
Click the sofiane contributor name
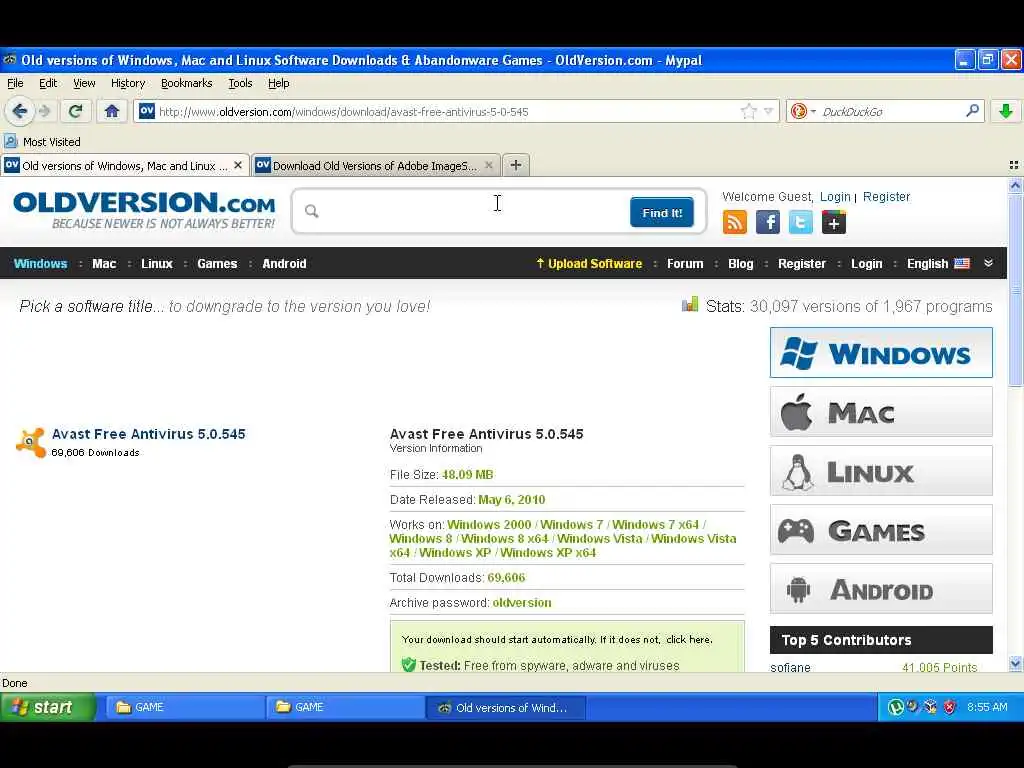[790, 667]
